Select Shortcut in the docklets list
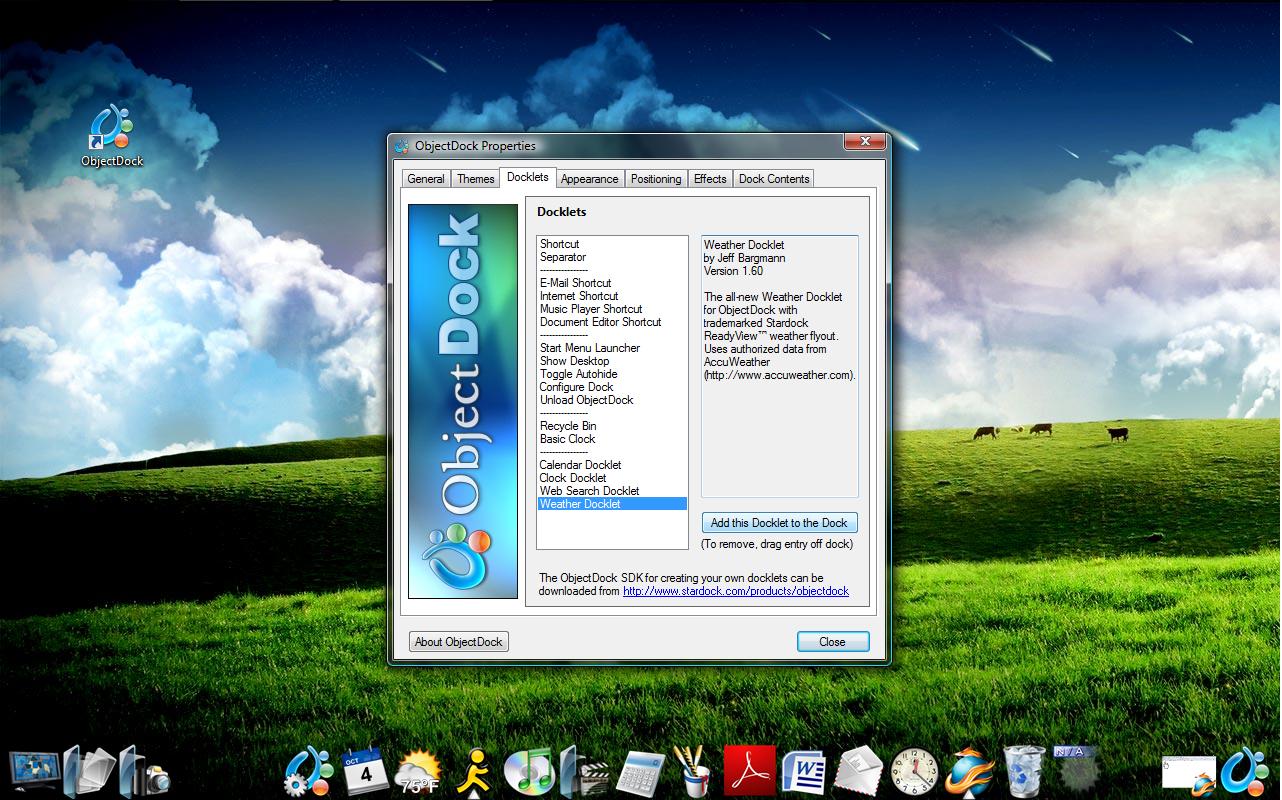The height and width of the screenshot is (800, 1282). tap(560, 244)
